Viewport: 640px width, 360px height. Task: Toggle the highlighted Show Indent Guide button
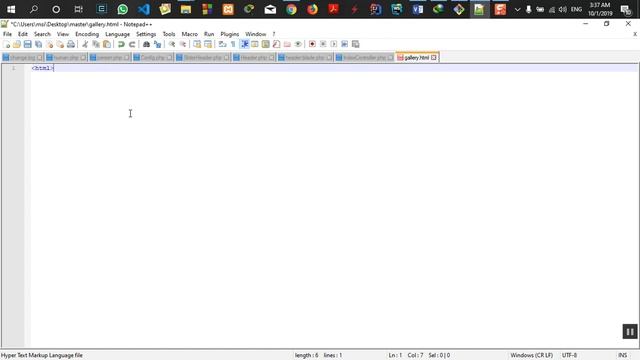pyautogui.click(x=244, y=44)
